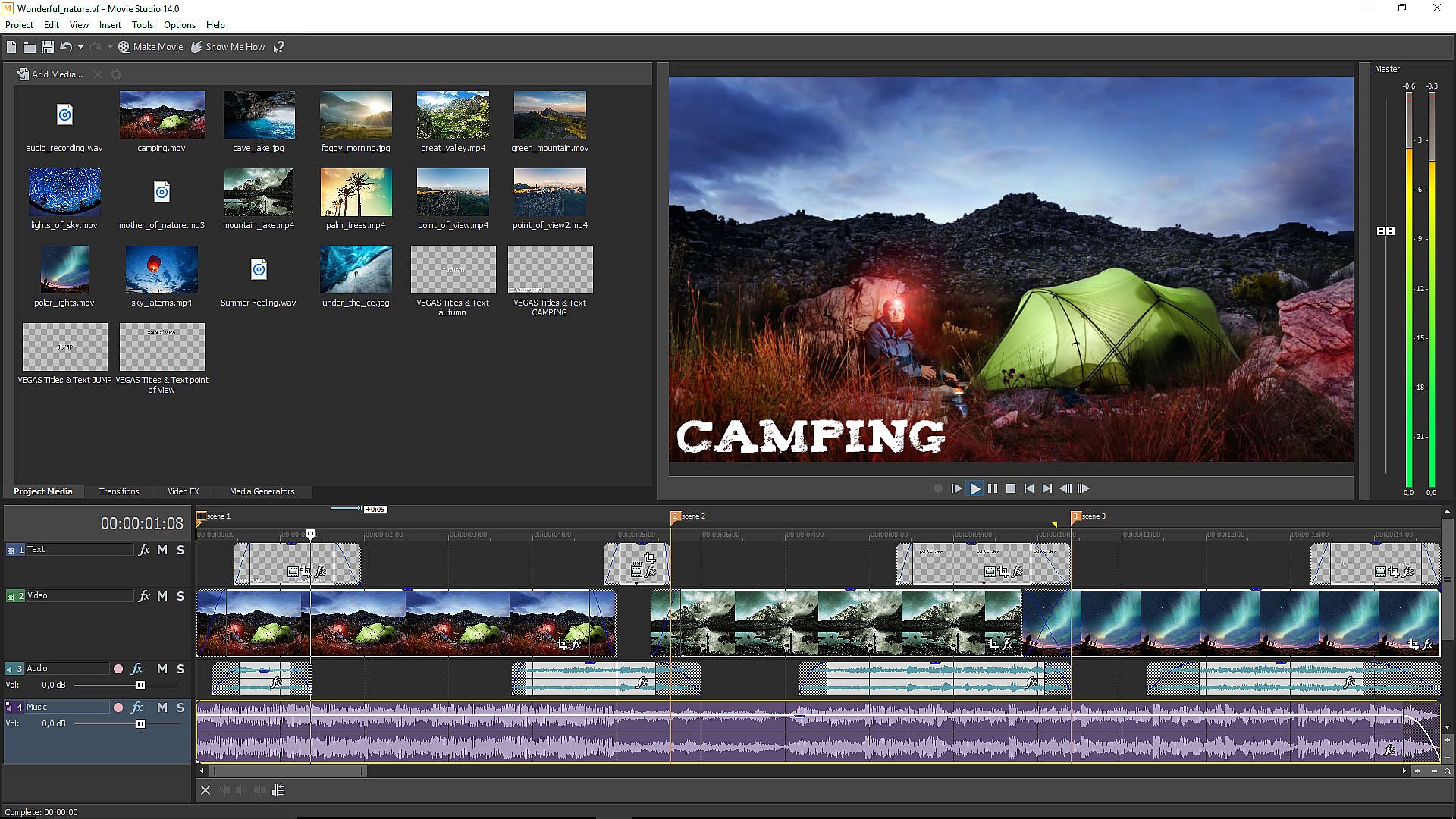The image size is (1456, 819).
Task: Click the Play button in preview
Action: pos(975,489)
